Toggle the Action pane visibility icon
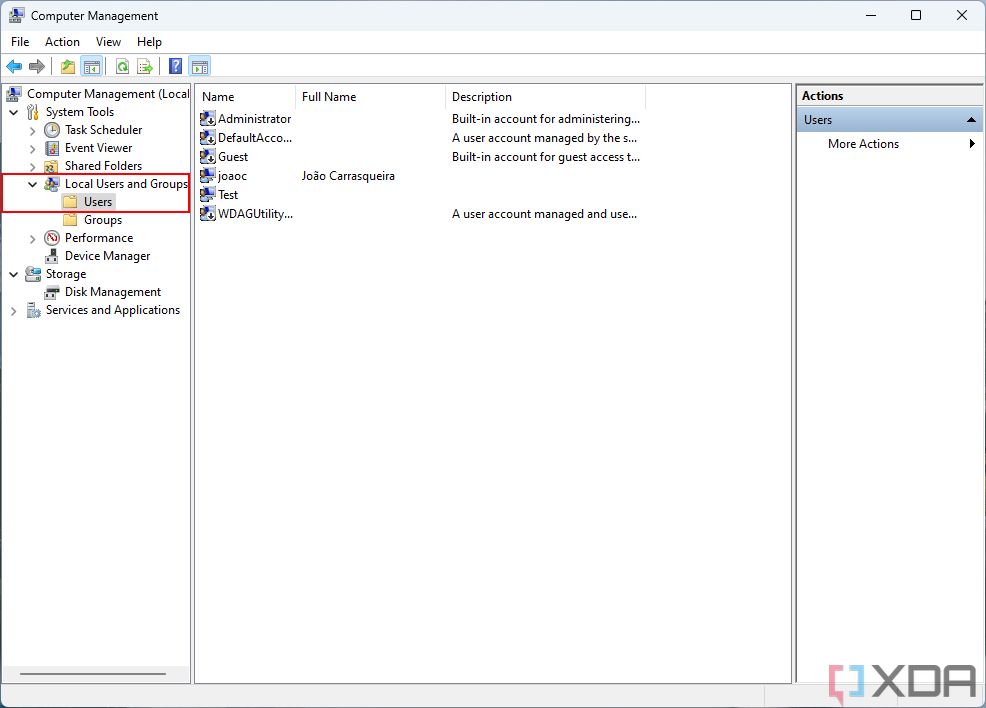Image resolution: width=986 pixels, height=708 pixels. point(200,66)
